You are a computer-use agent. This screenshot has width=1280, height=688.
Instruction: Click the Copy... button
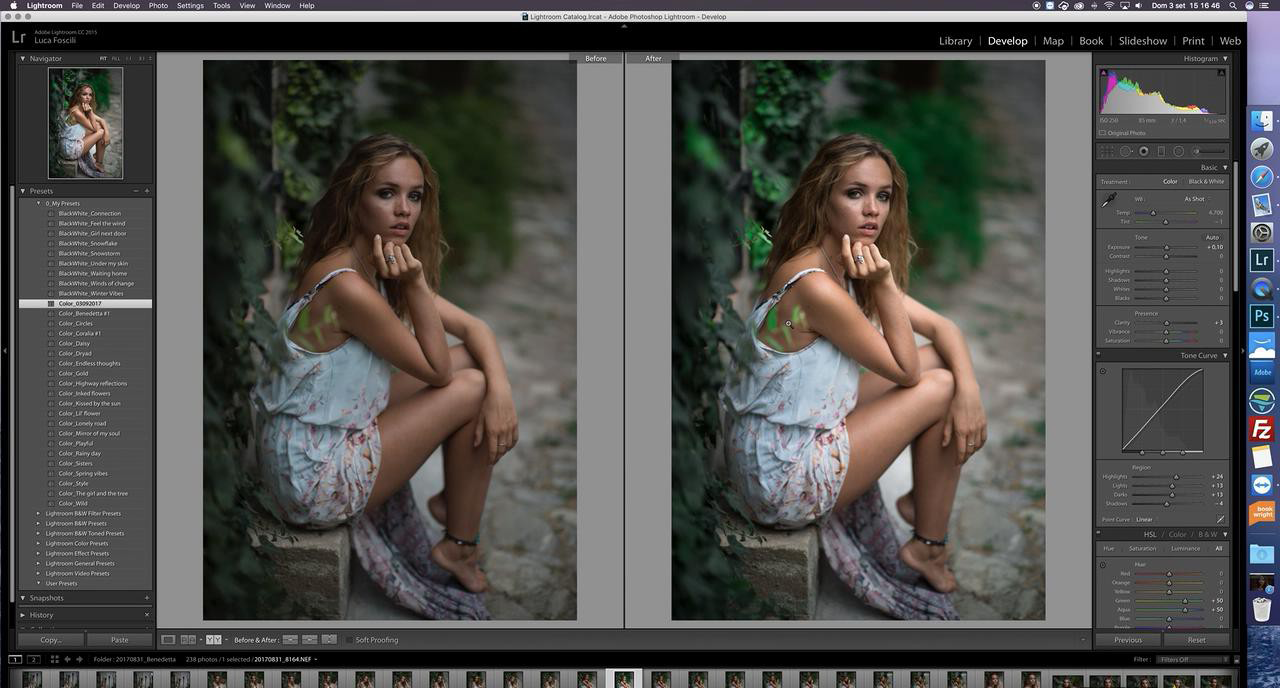pyautogui.click(x=51, y=639)
